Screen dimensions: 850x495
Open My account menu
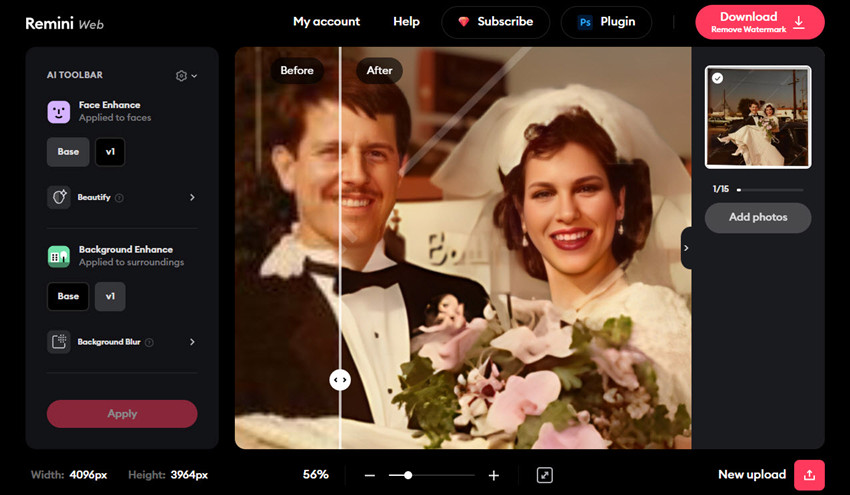pos(326,22)
